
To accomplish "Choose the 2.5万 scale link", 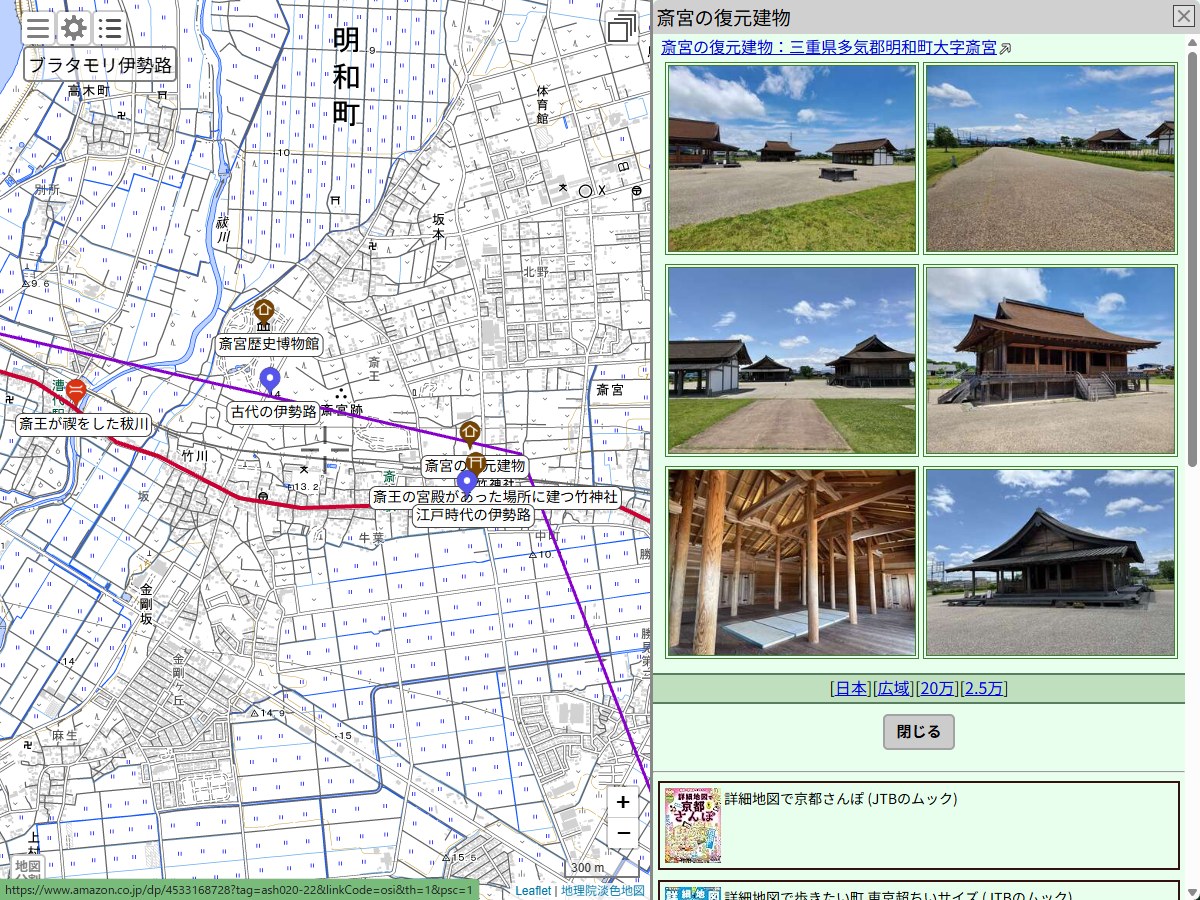I will (984, 688).
